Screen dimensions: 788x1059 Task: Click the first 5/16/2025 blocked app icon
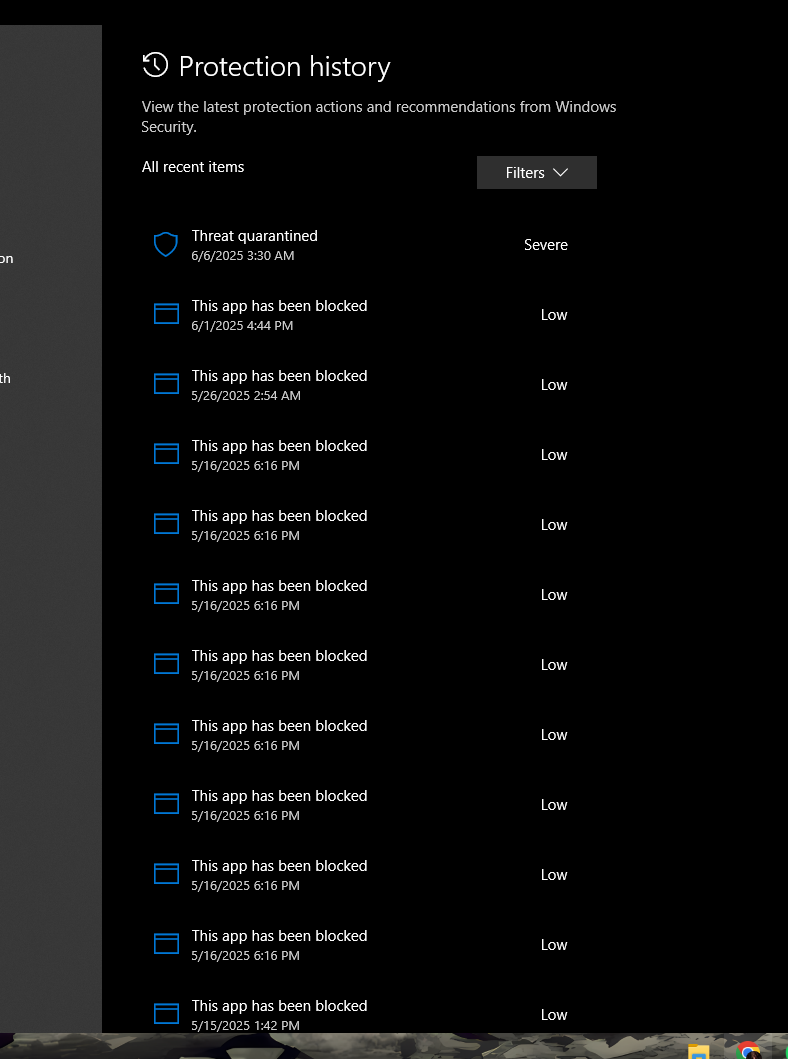point(166,454)
